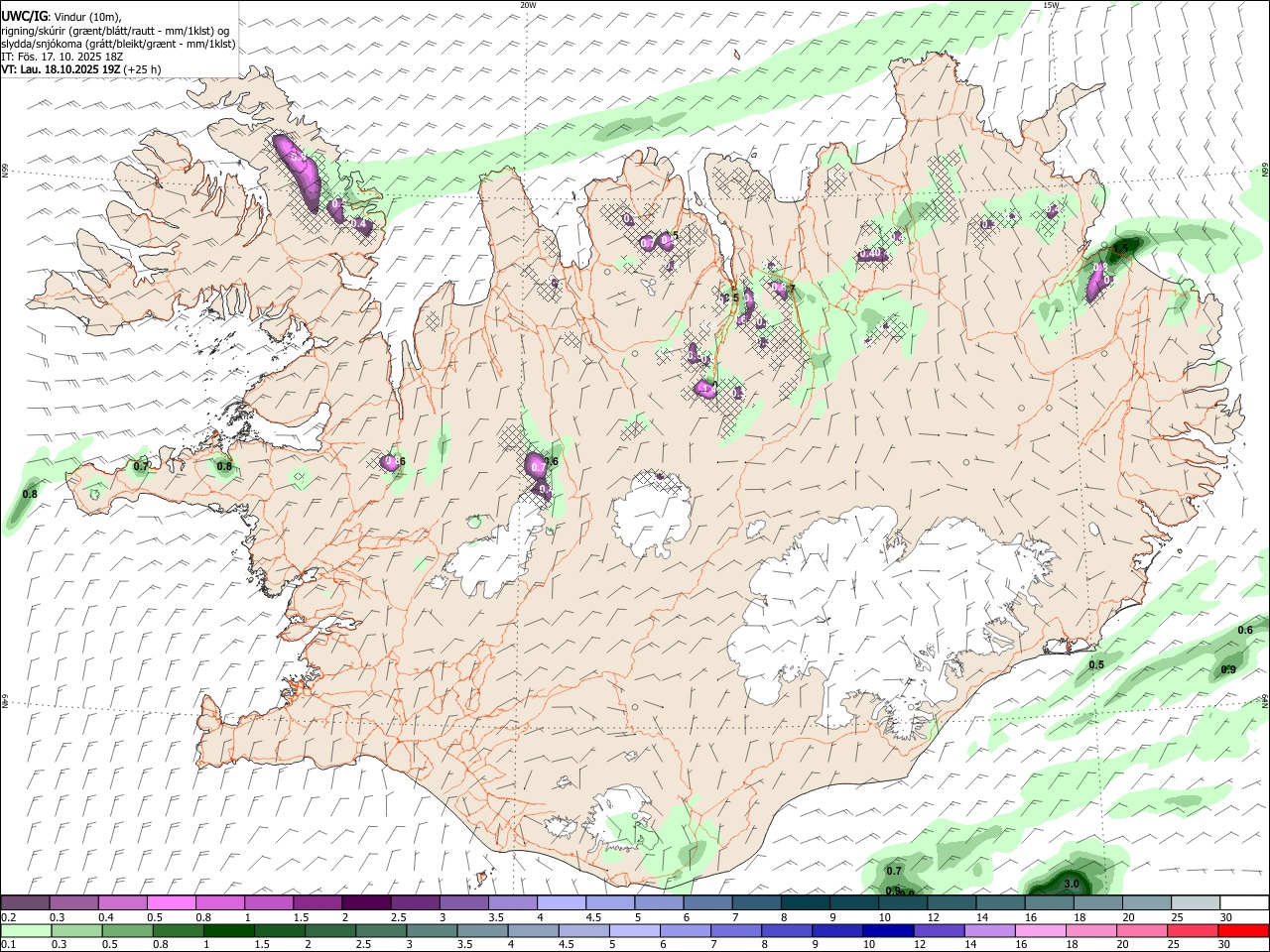Click the violet 14 swatch in the lower legend row
Image resolution: width=1270 pixels, height=952 pixels.
[990, 930]
